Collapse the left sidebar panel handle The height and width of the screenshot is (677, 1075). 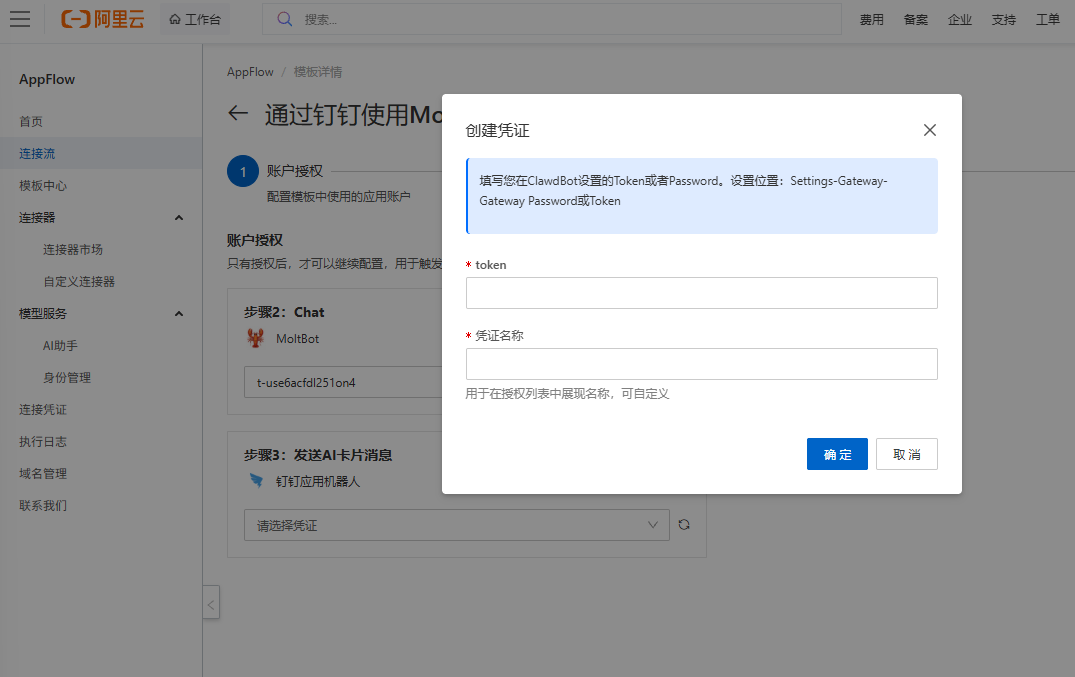pos(211,603)
